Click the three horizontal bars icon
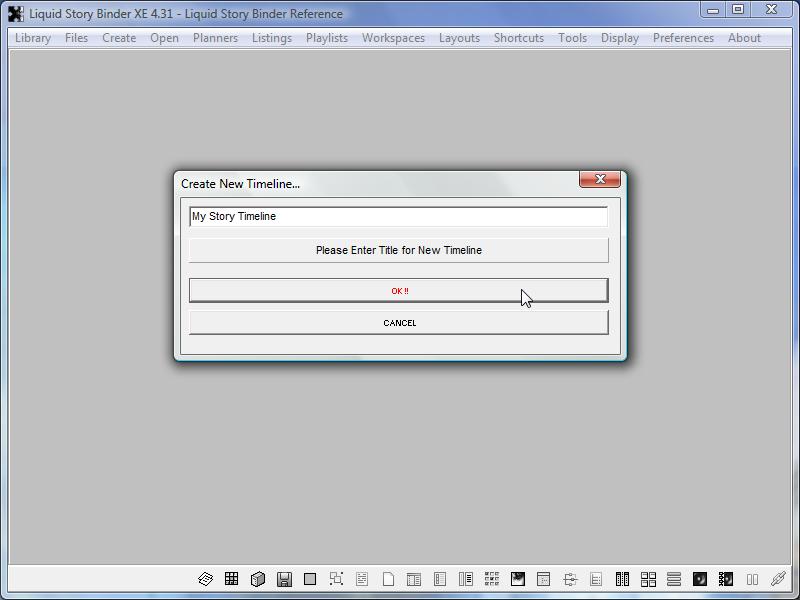800x600 pixels. (674, 579)
